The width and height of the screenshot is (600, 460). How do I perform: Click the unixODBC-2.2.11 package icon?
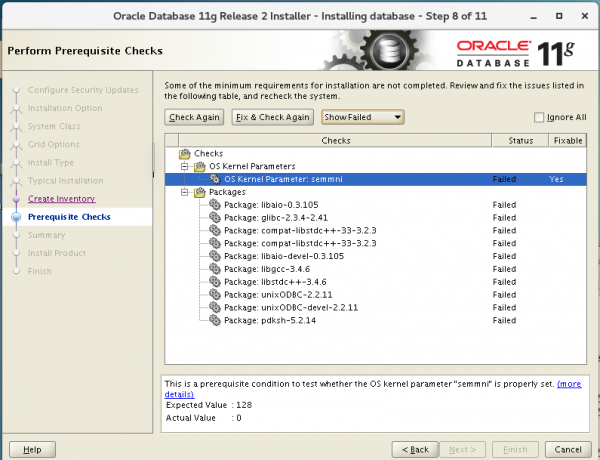click(x=215, y=295)
